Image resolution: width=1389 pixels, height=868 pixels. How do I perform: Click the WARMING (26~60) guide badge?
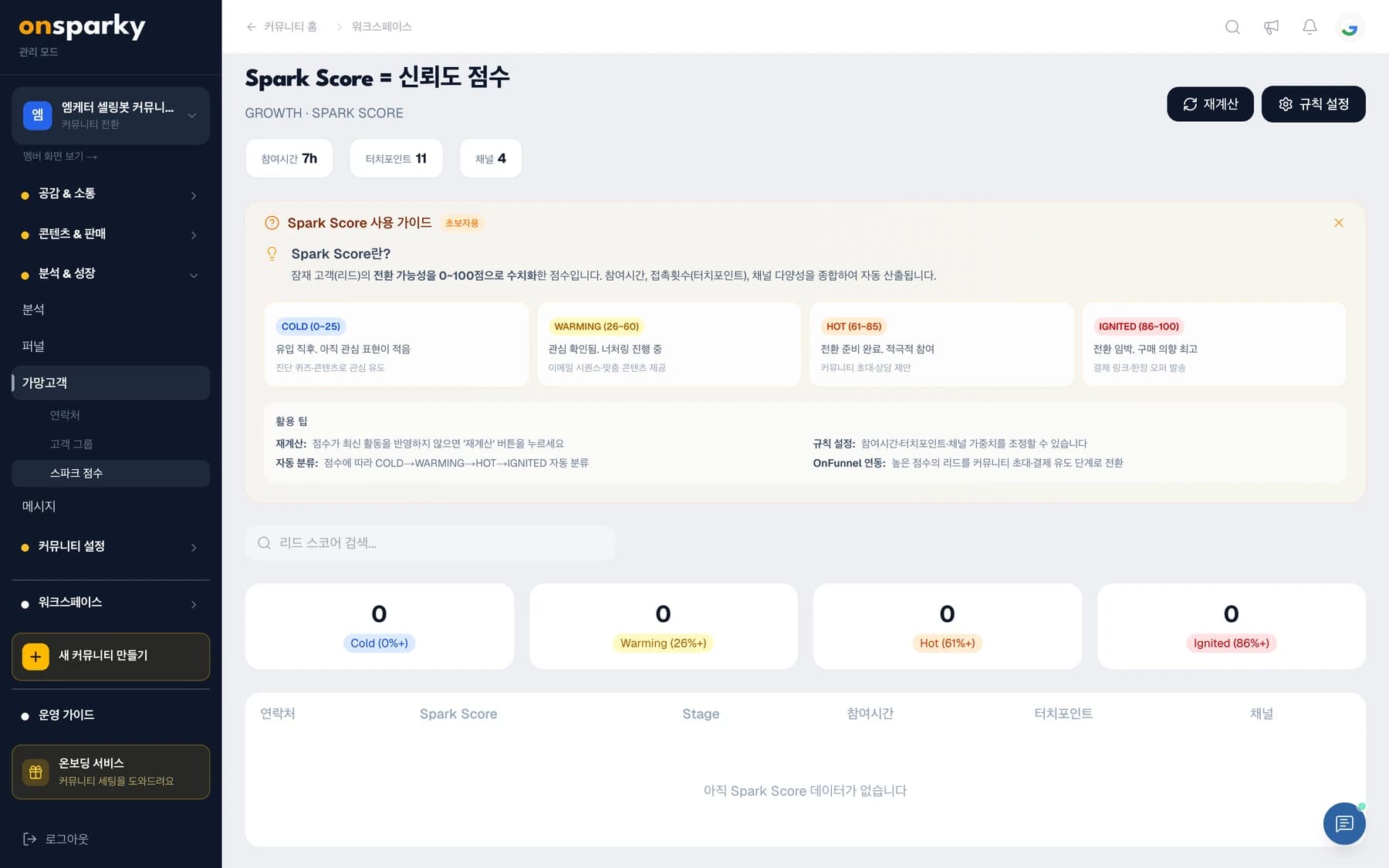(596, 326)
